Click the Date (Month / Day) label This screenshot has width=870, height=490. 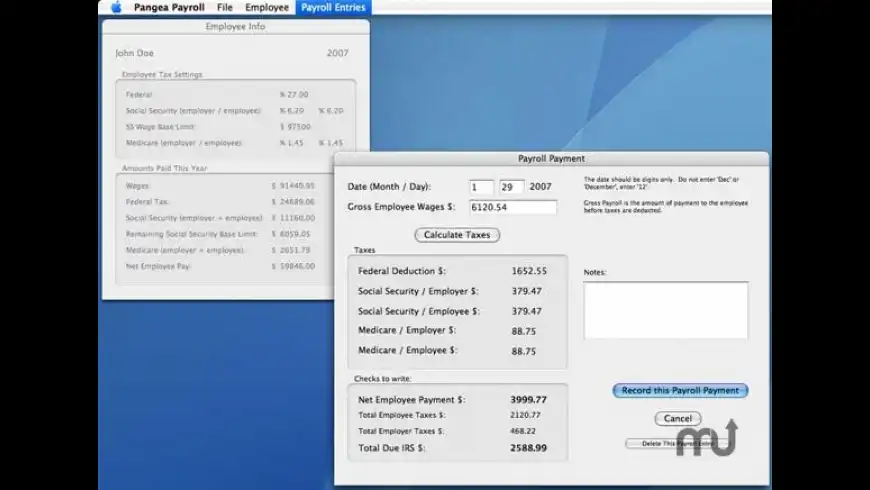click(389, 187)
